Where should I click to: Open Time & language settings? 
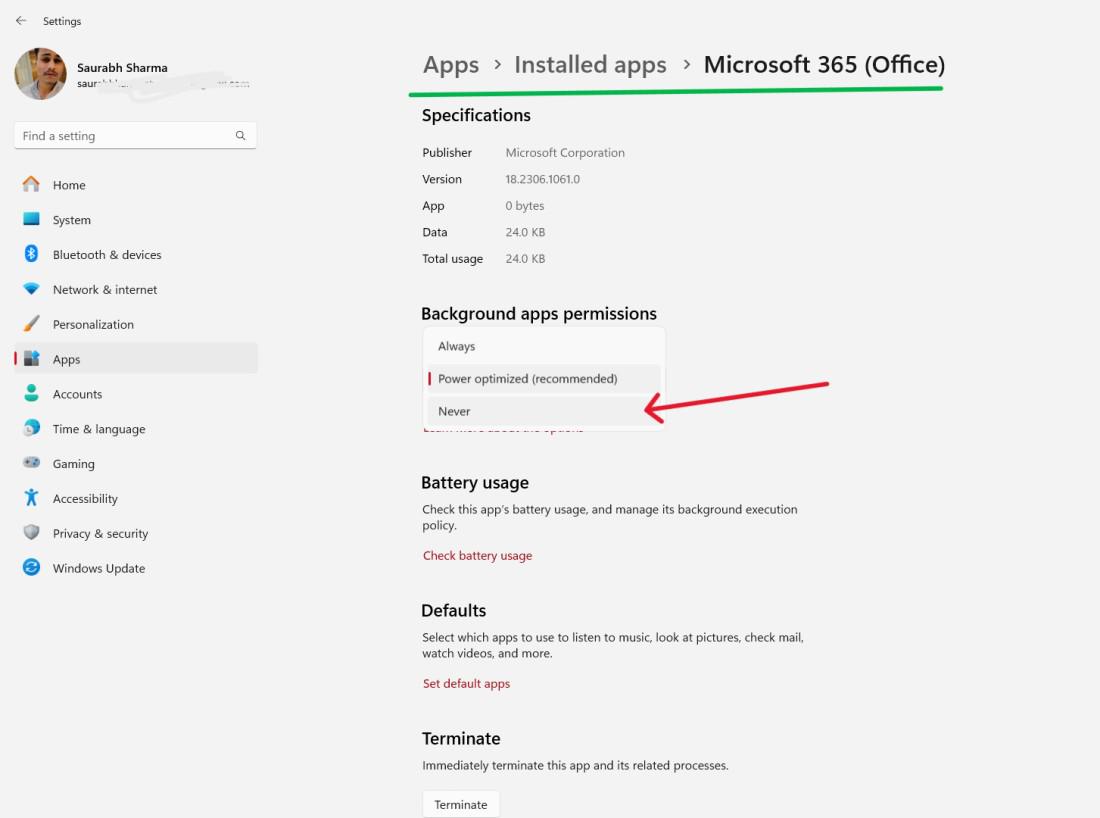click(99, 429)
